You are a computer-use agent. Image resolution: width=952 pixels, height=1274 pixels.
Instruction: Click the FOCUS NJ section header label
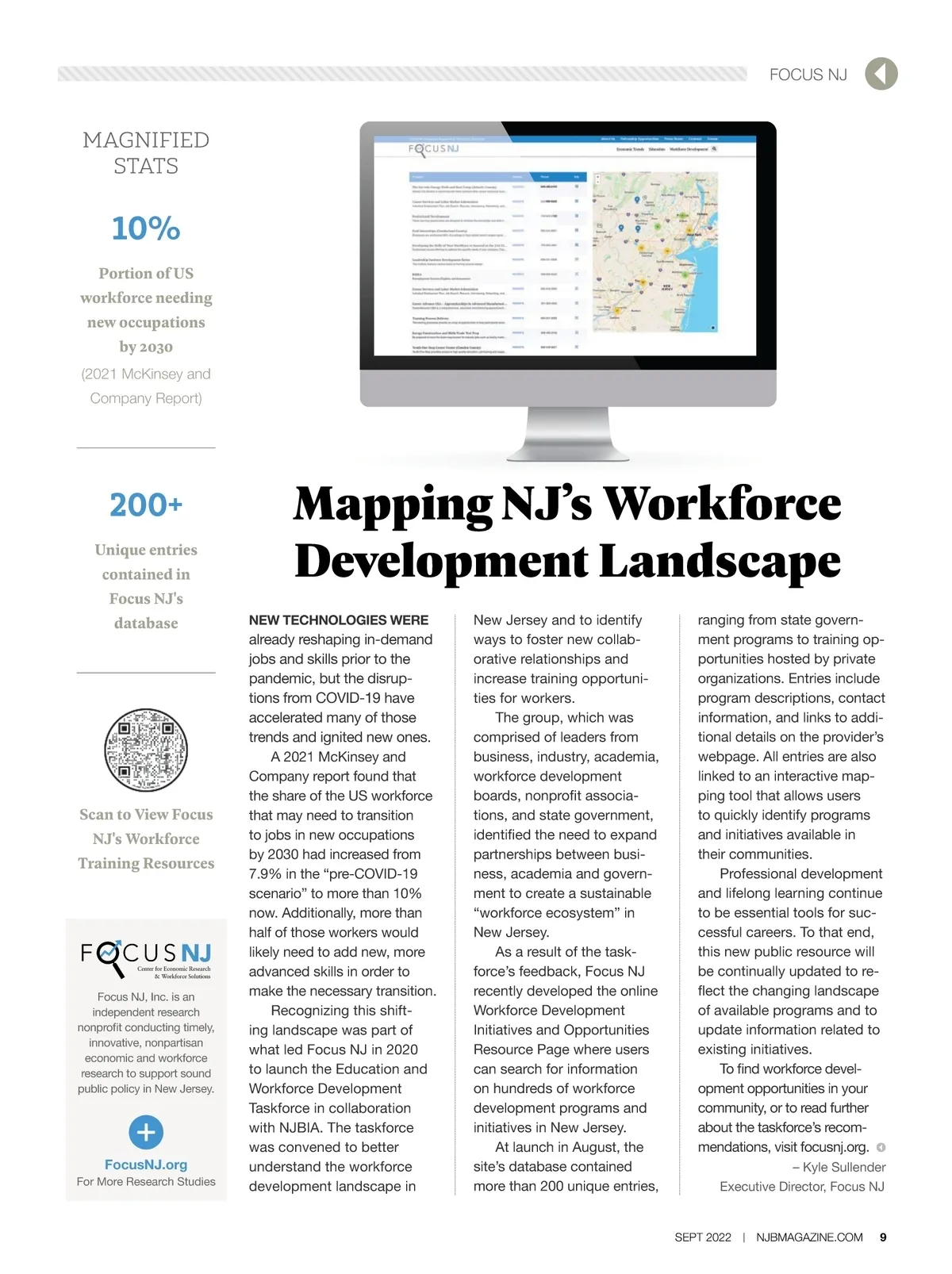click(x=808, y=75)
